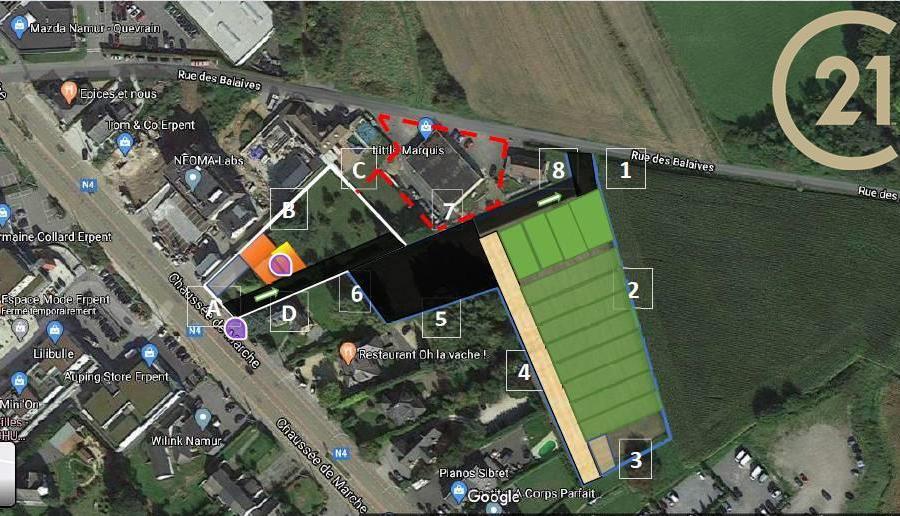
Task: Open the Tom & Co Erpent shop marker
Action: click(125, 143)
